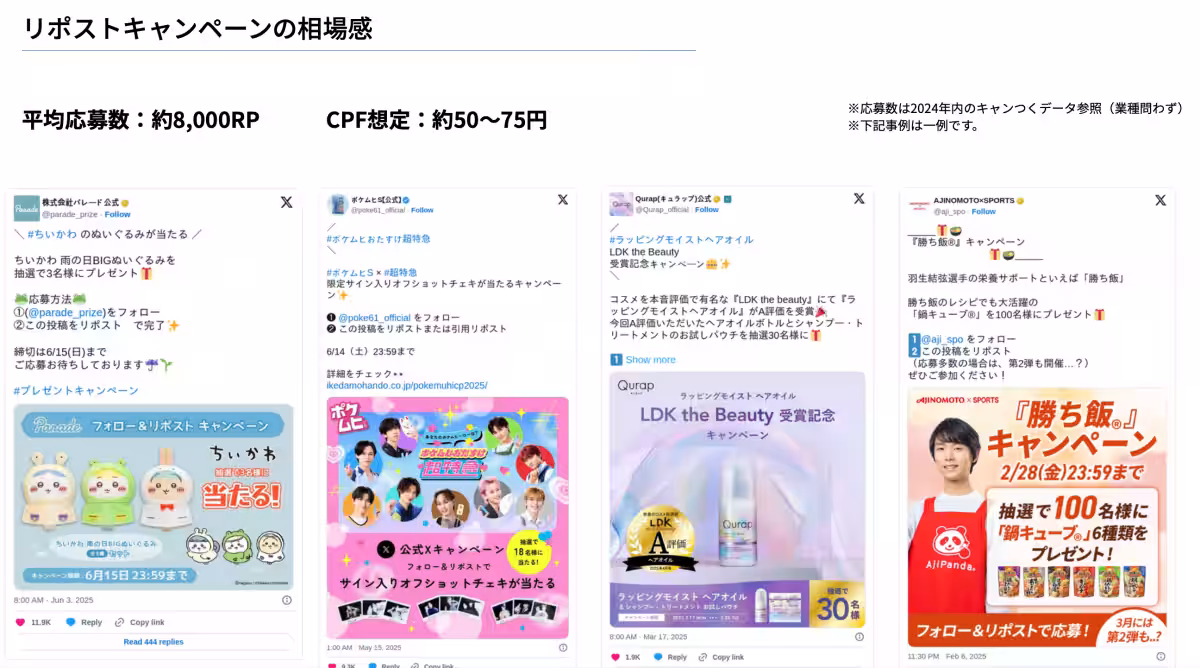The width and height of the screenshot is (1200, 668).
Task: Open the #ラッピングモイストヘアオイル hashtag
Action: [x=681, y=240]
